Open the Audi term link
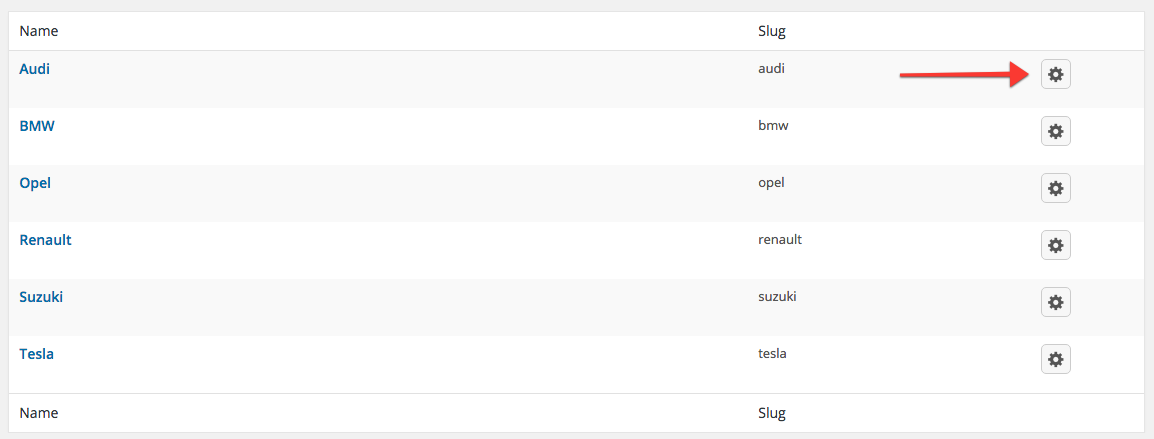Screen dimensions: 1154x439 [35, 69]
